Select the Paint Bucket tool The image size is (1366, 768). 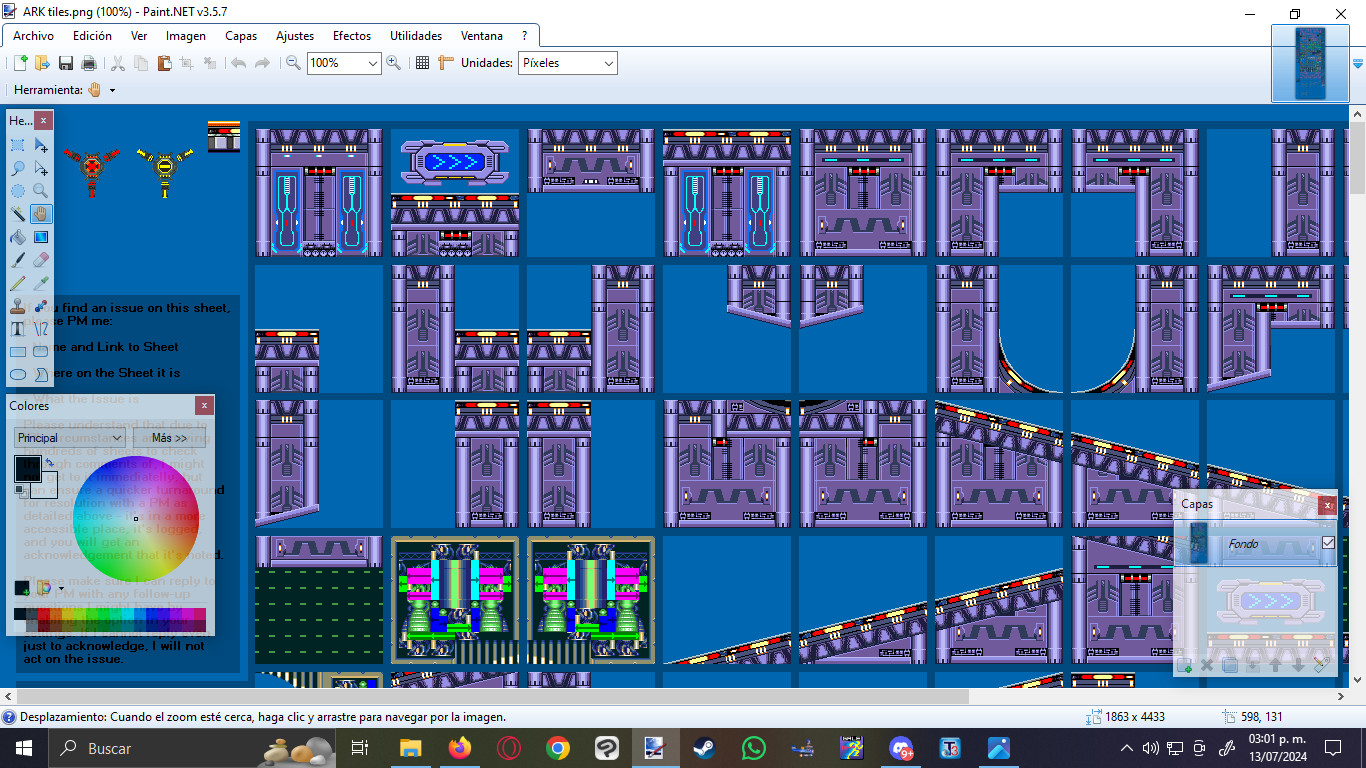tap(17, 237)
